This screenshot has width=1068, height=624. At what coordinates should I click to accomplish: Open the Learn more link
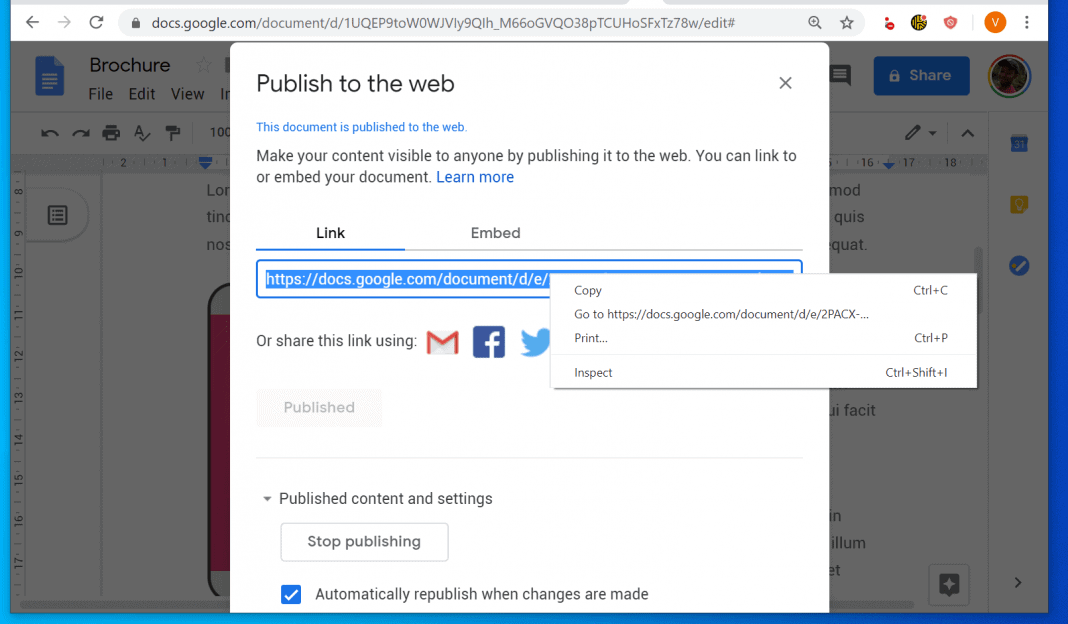(475, 177)
